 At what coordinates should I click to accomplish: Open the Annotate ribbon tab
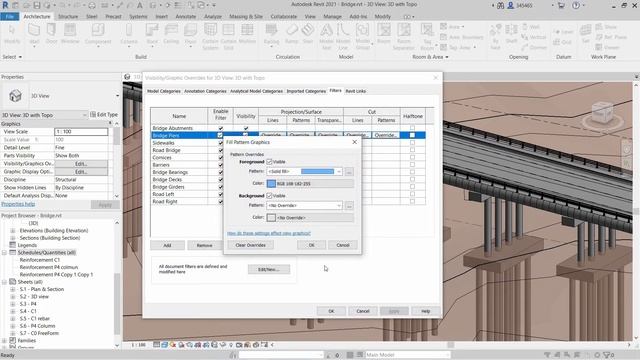186,16
